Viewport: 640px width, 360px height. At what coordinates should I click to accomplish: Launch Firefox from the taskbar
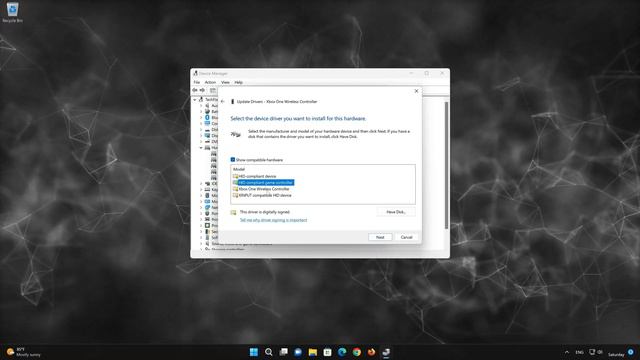tap(371, 352)
